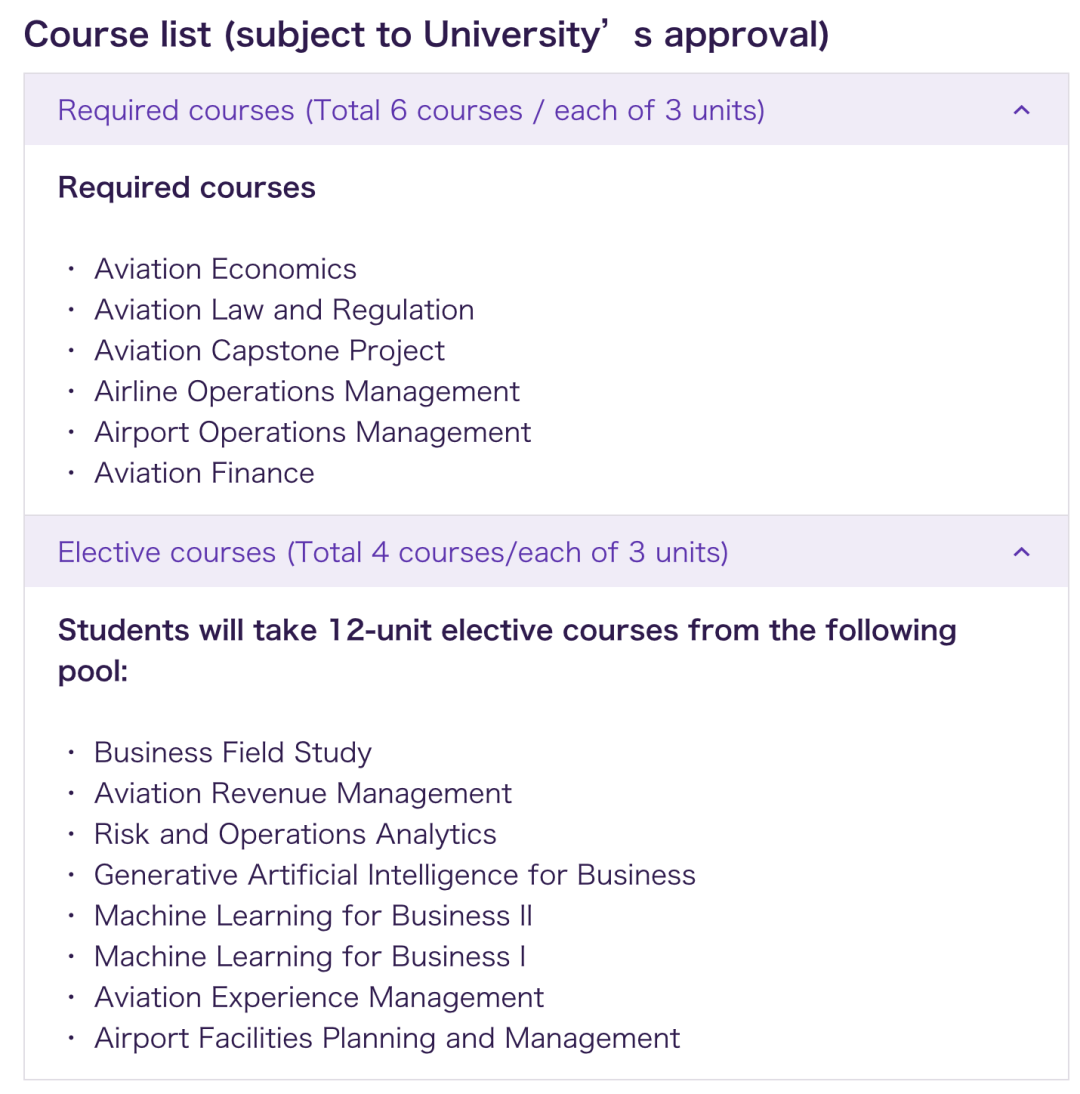Select Aviation Experience Management elective
Screen dimensions: 1080x1094
[x=319, y=998]
